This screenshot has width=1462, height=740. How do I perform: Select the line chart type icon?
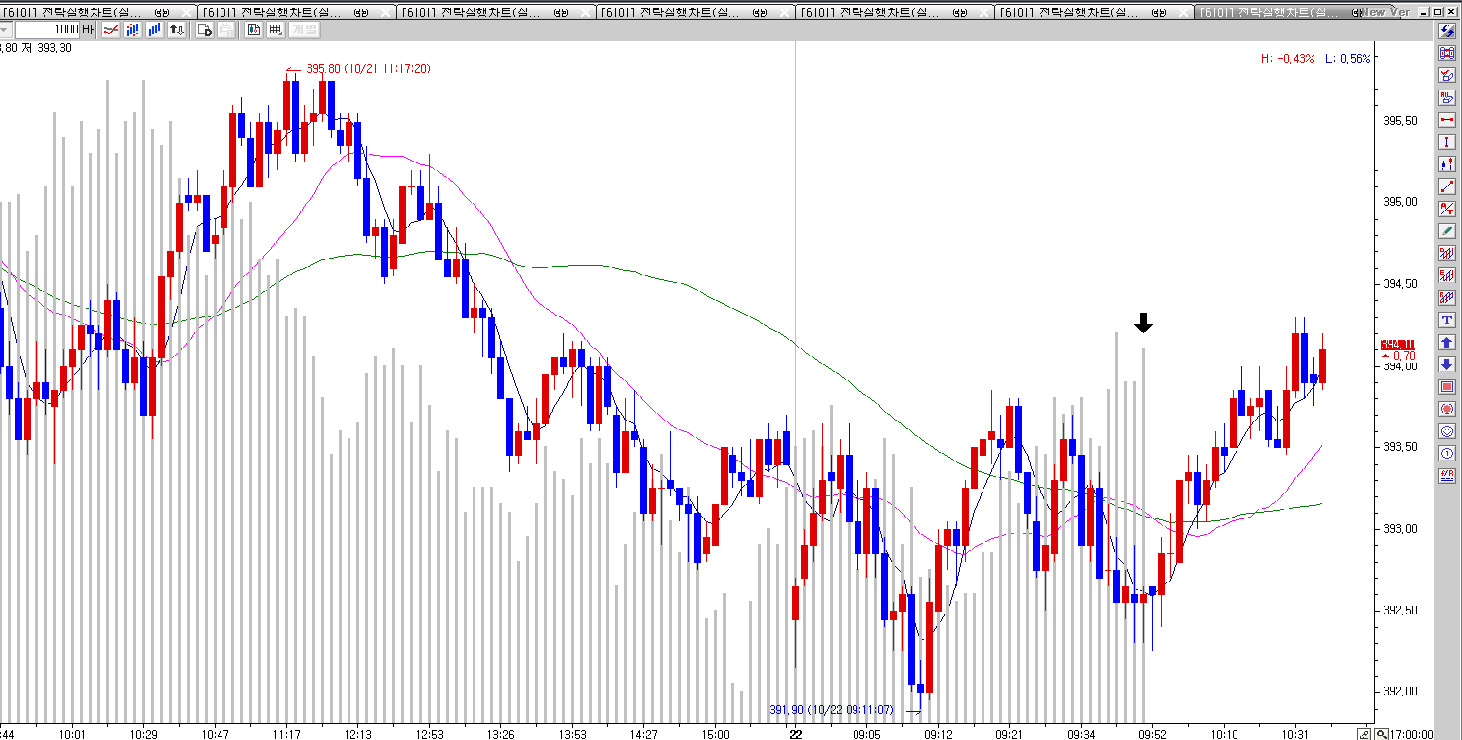[111, 29]
